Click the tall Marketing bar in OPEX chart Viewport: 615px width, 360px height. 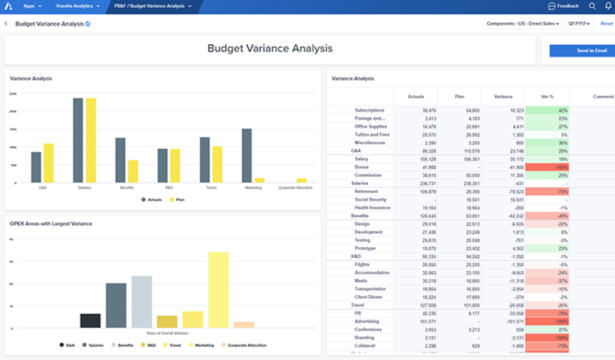218,290
